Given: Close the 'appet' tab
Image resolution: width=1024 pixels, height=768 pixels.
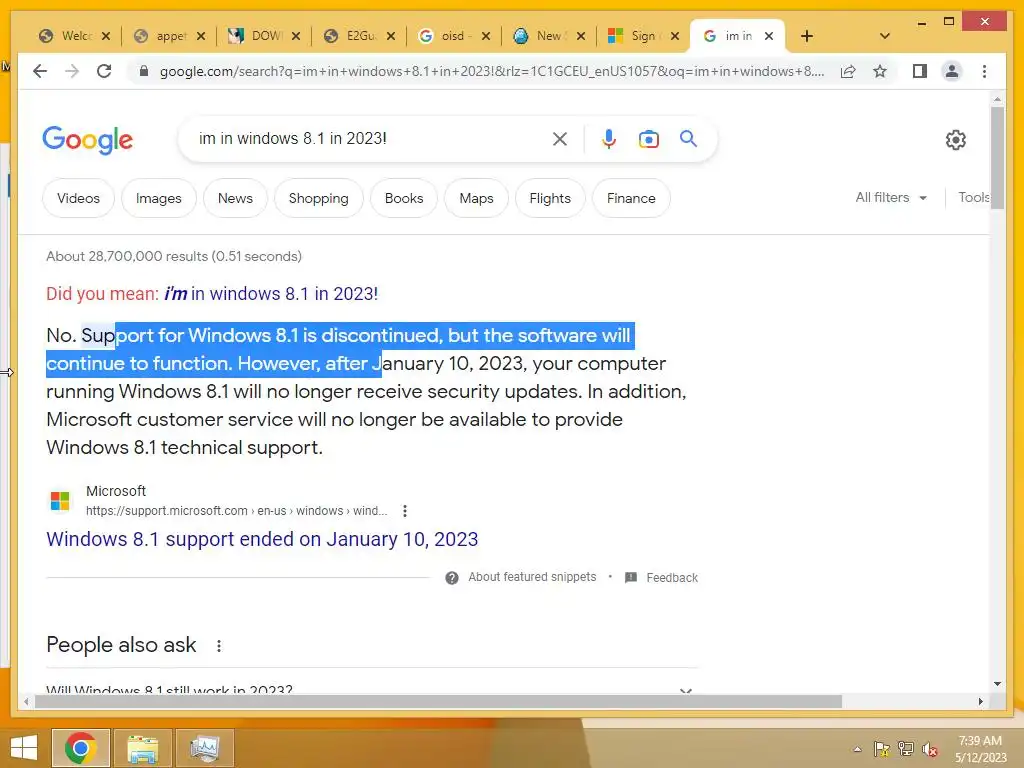Looking at the screenshot, I should [201, 36].
